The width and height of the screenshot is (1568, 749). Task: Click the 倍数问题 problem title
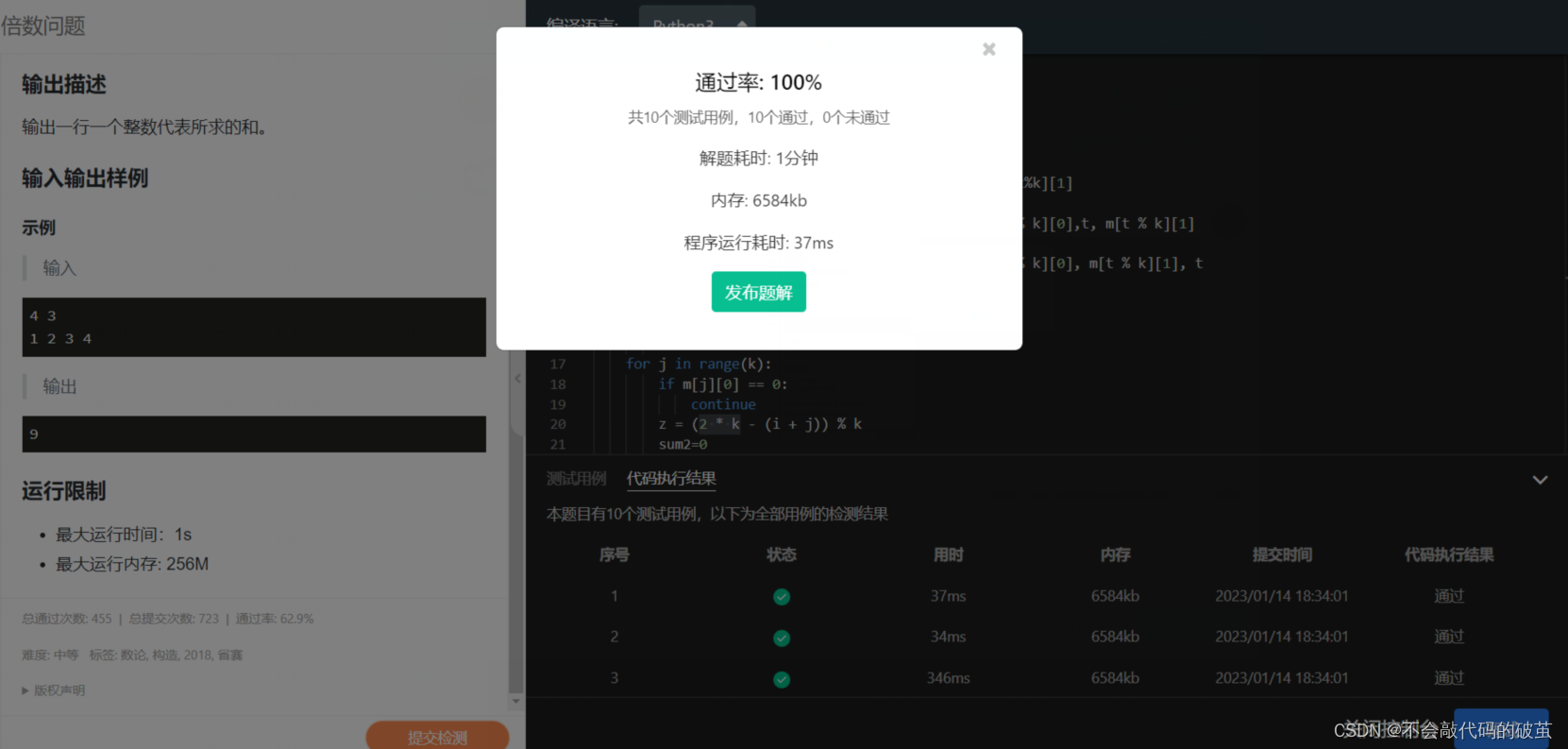point(42,26)
